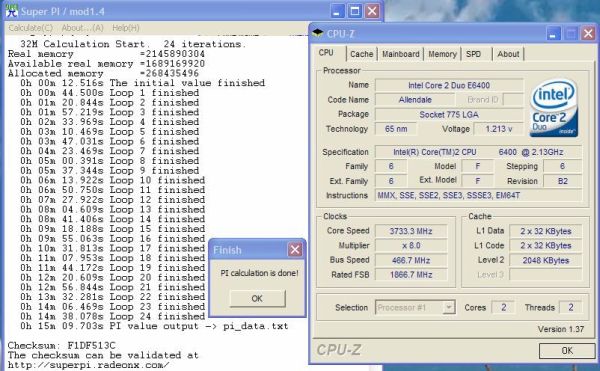
Task: Click the Cores value box
Action: coord(504,307)
